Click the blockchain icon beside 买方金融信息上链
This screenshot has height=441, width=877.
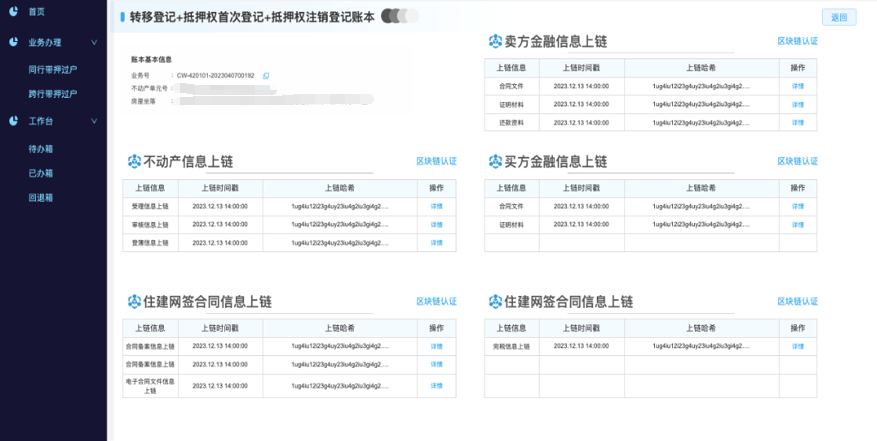496,161
